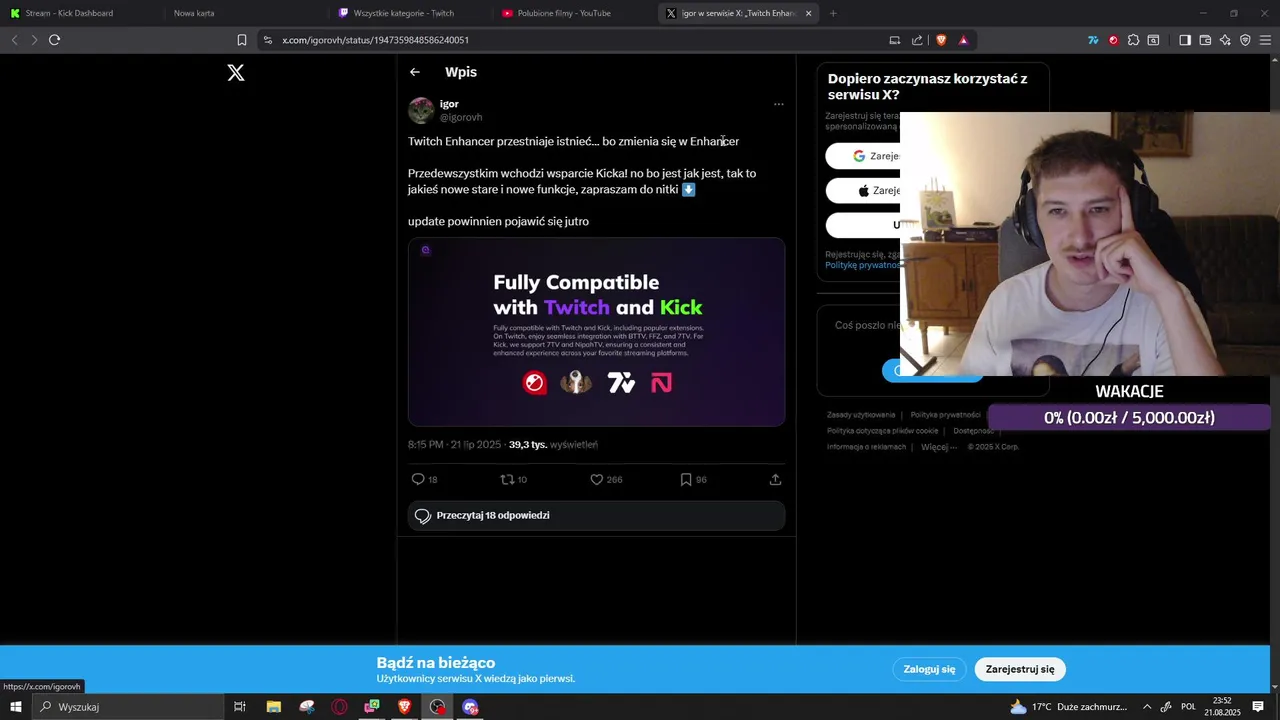Screen dimensions: 1280x720
Task: Open the Brave Shields lion icon
Action: coord(941,40)
